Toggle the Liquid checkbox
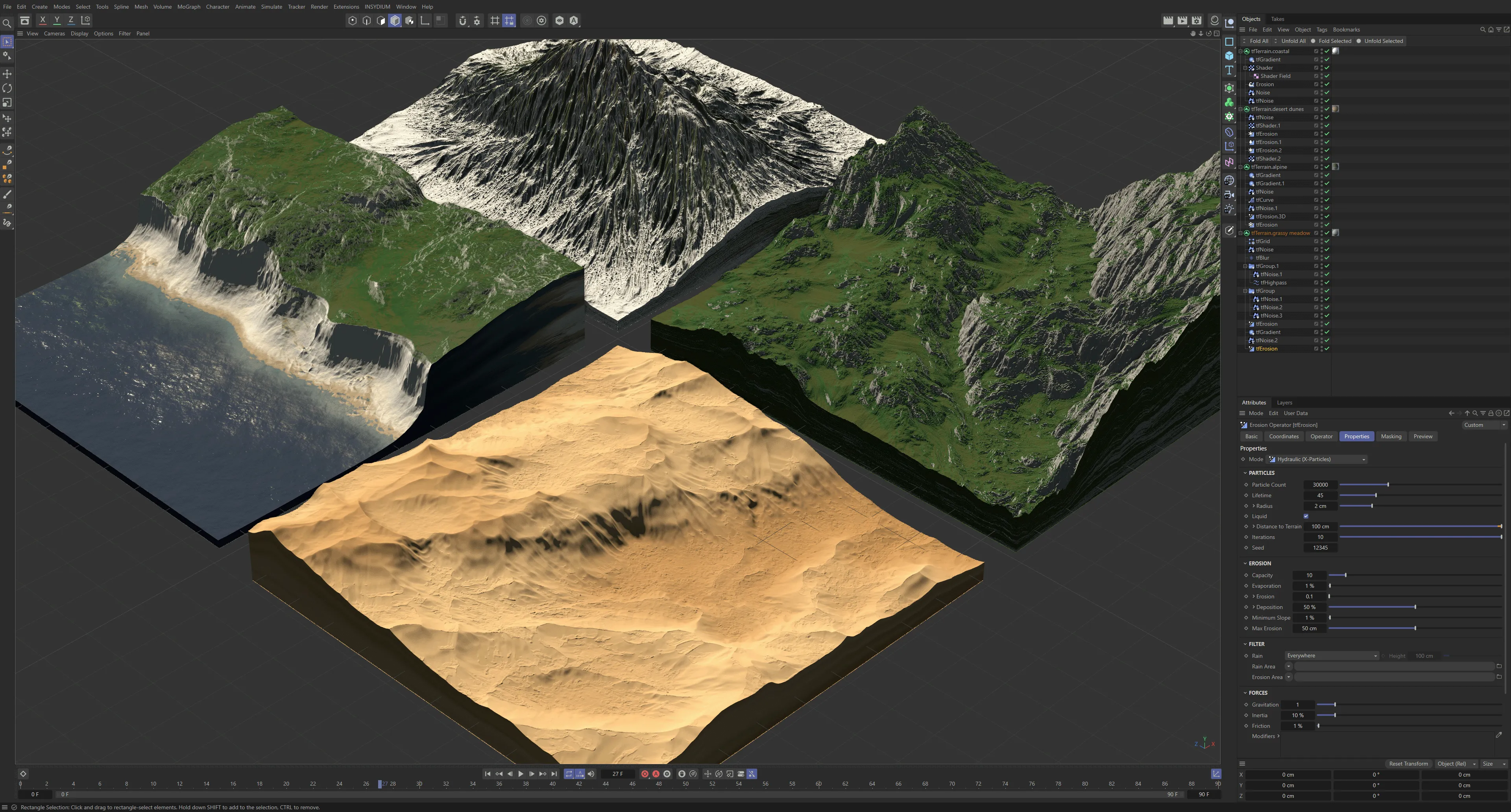This screenshot has width=1511, height=812. pos(1306,517)
